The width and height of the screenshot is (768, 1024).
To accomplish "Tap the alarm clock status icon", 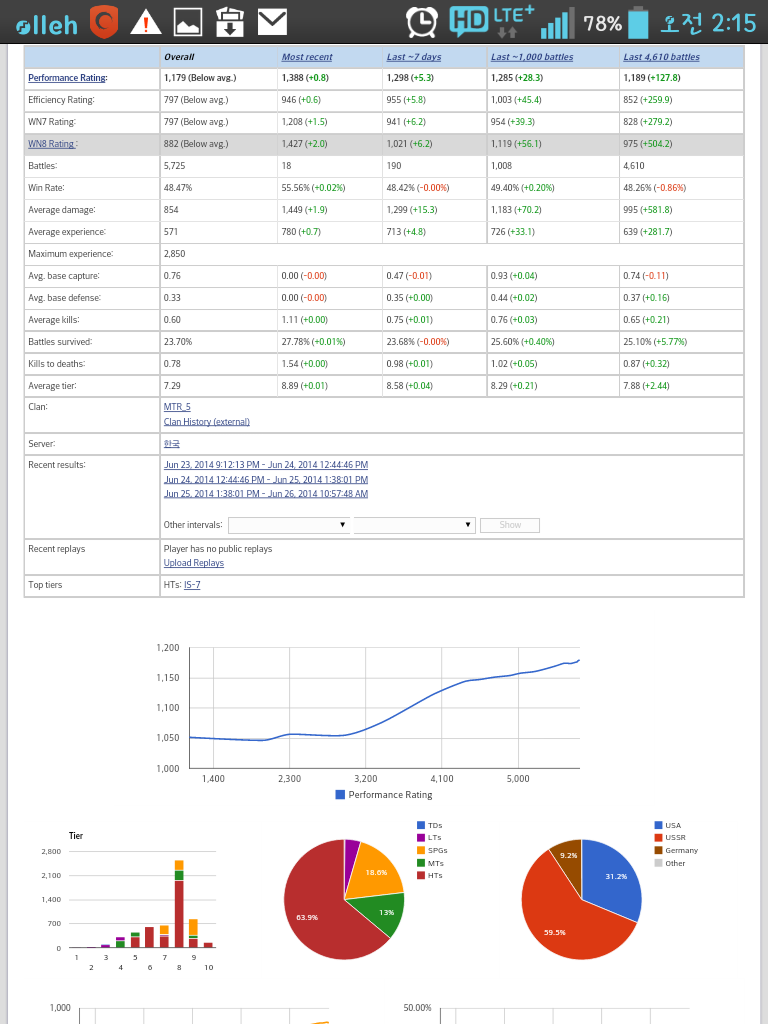I will coord(422,21).
